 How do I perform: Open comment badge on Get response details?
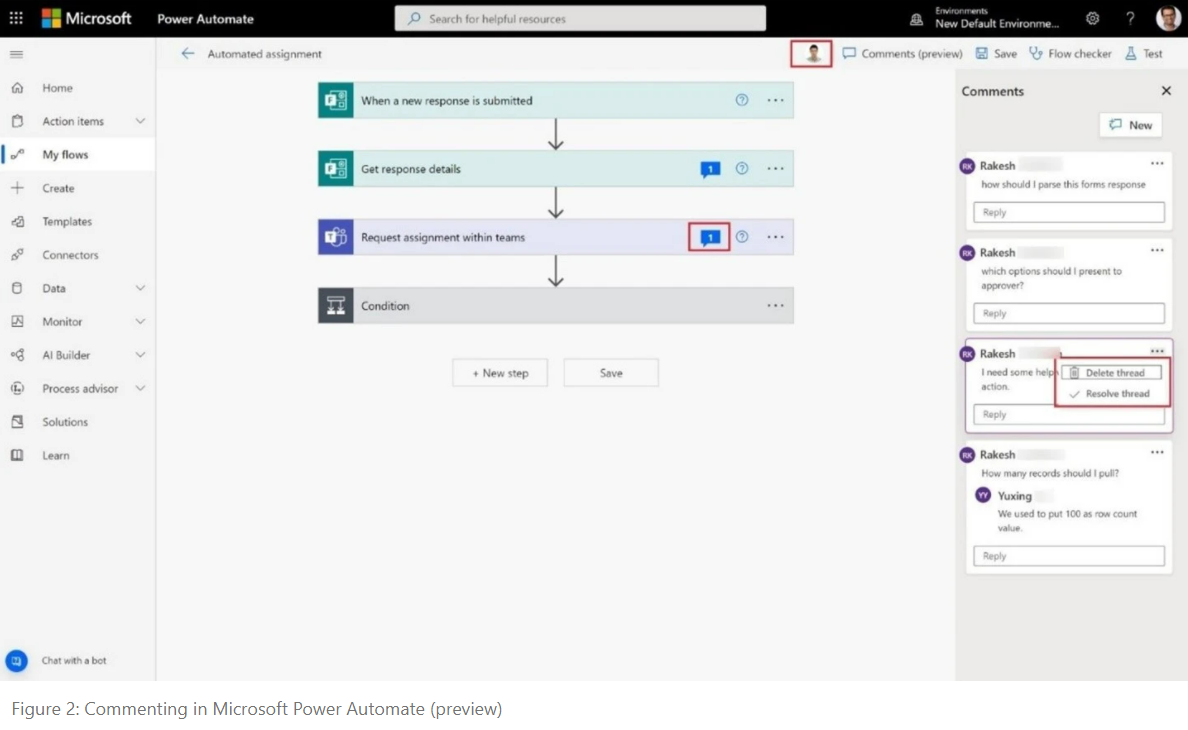pos(710,169)
